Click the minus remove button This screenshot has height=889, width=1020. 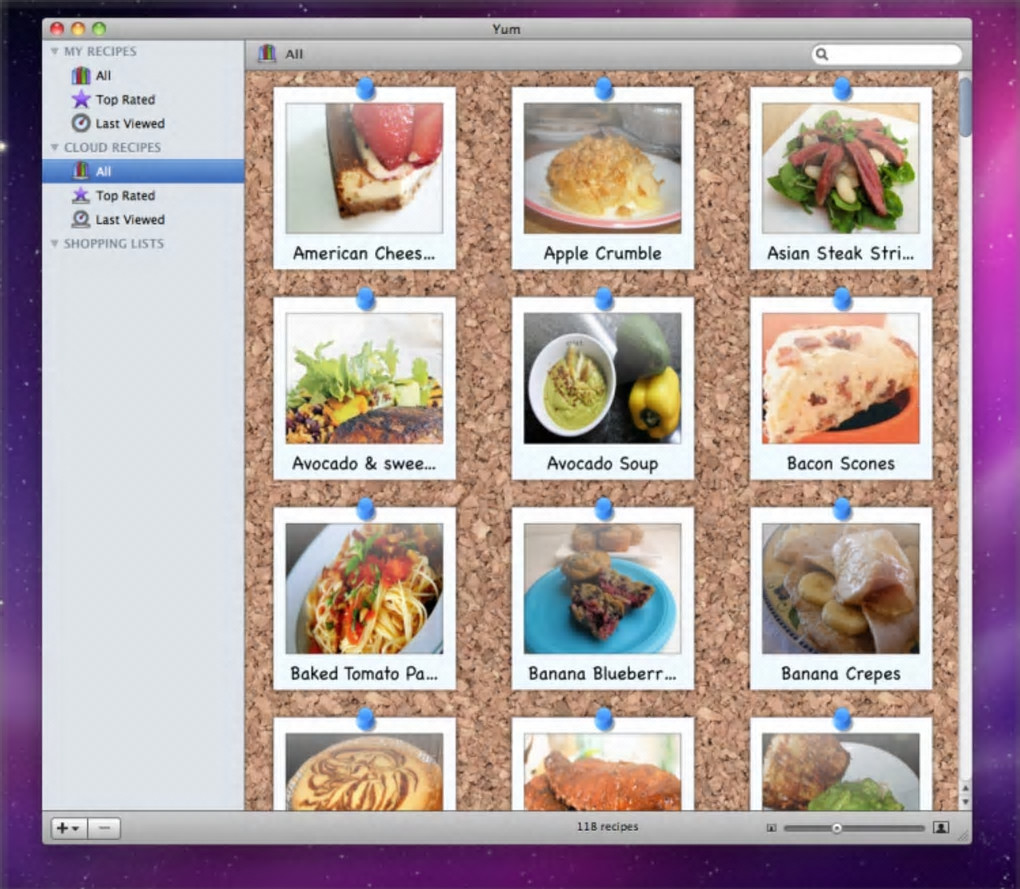(x=104, y=828)
